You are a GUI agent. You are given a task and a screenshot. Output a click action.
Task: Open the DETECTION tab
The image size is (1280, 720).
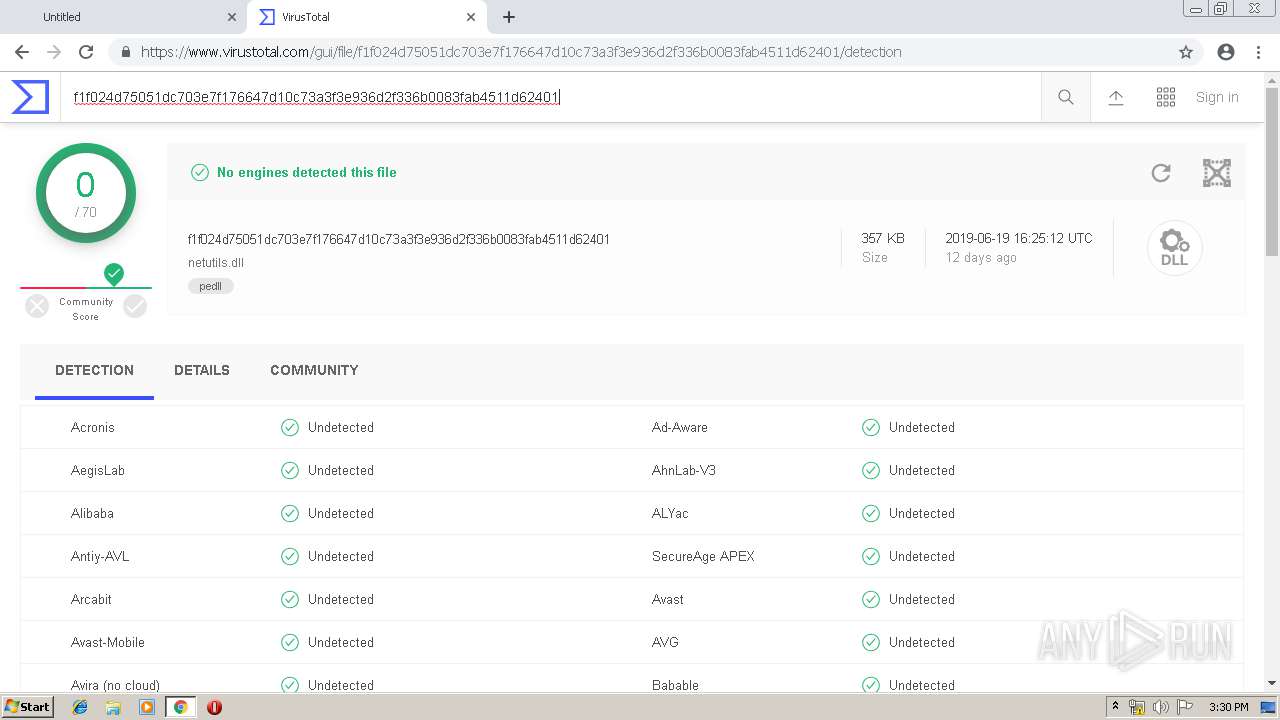(94, 370)
